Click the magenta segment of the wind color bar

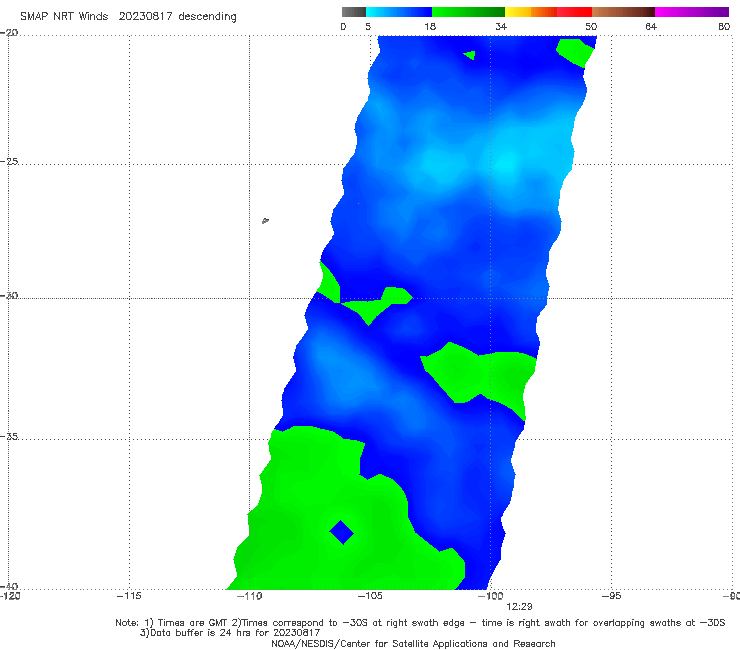[x=692, y=12]
